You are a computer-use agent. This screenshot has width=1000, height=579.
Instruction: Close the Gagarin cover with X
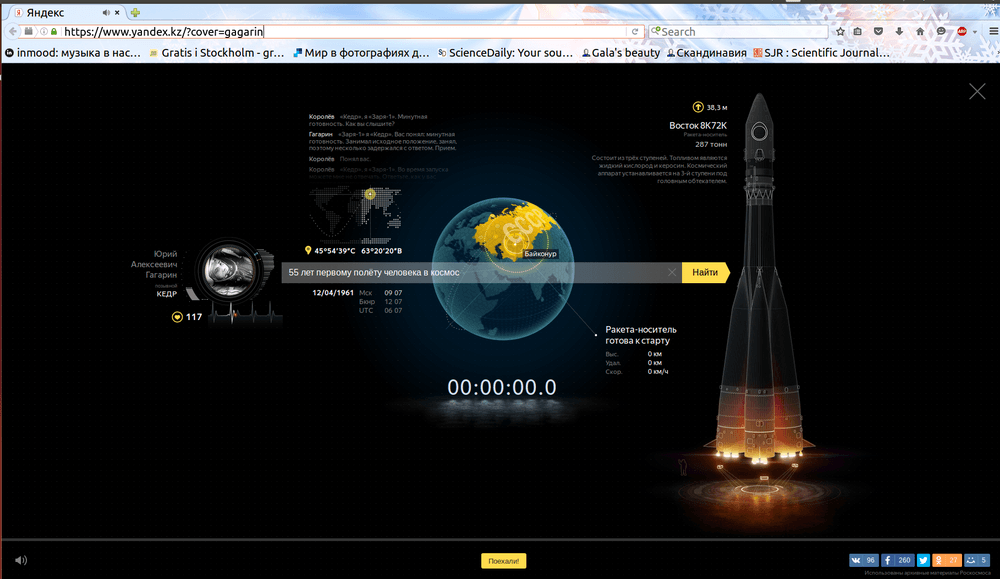(977, 91)
